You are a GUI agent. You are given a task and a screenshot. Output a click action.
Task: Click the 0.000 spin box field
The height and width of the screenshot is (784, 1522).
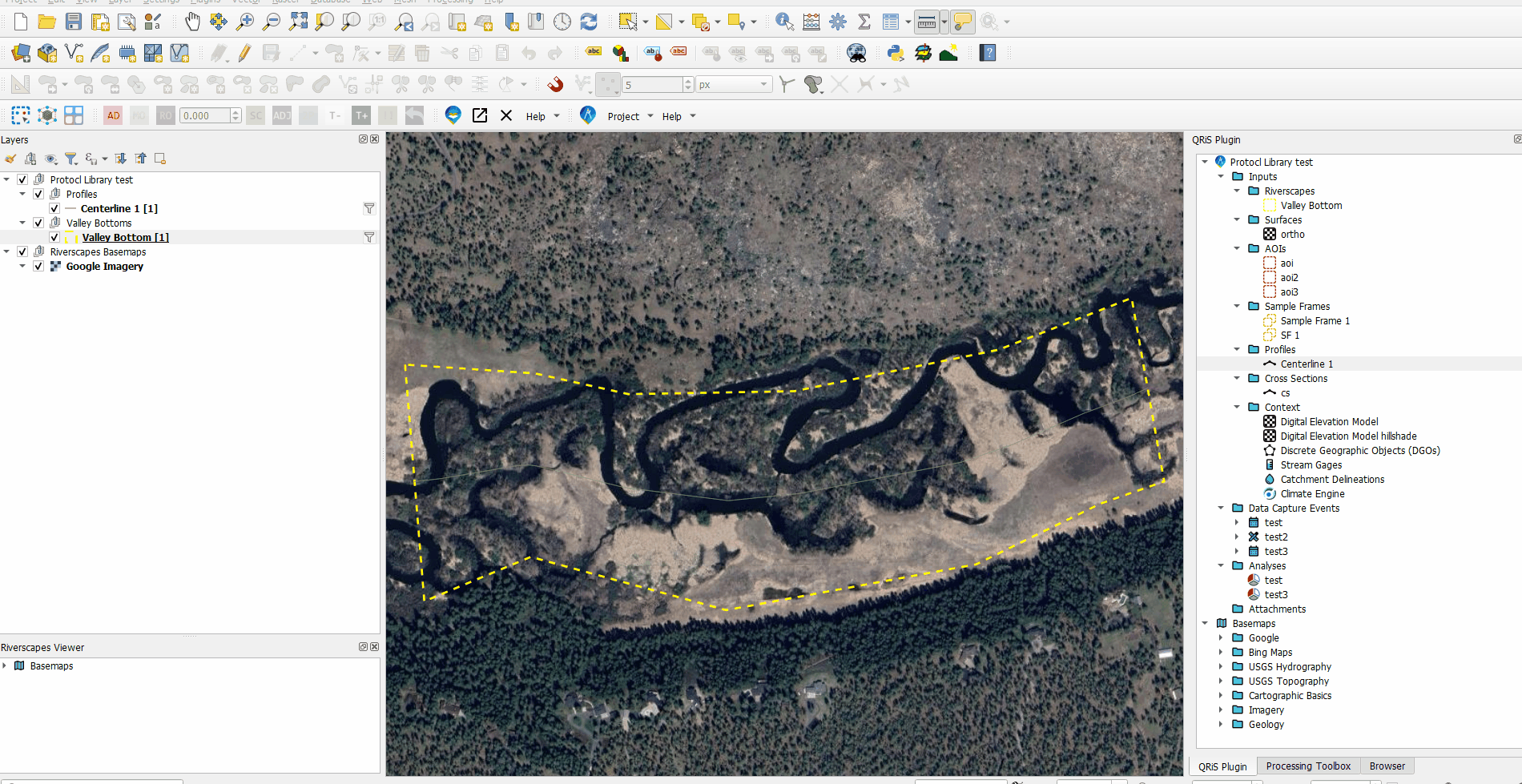coord(205,115)
